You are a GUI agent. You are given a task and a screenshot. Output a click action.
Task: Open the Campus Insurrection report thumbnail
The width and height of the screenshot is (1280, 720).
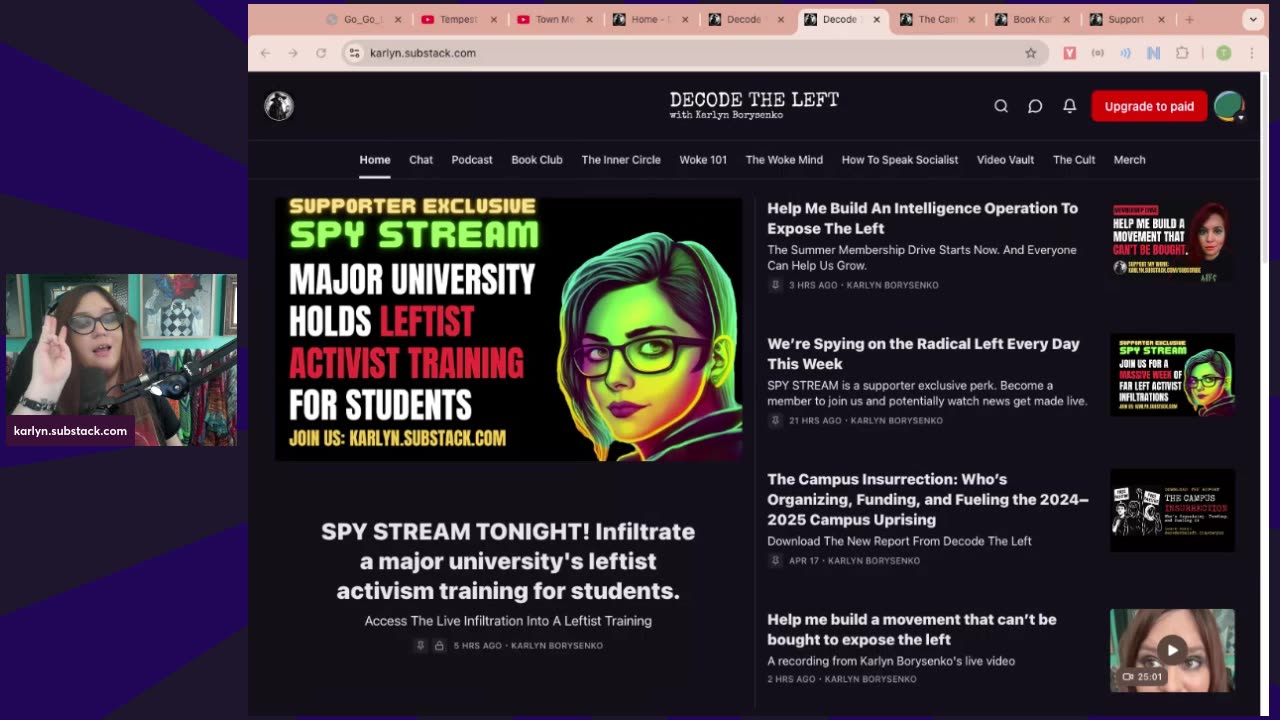click(x=1172, y=510)
